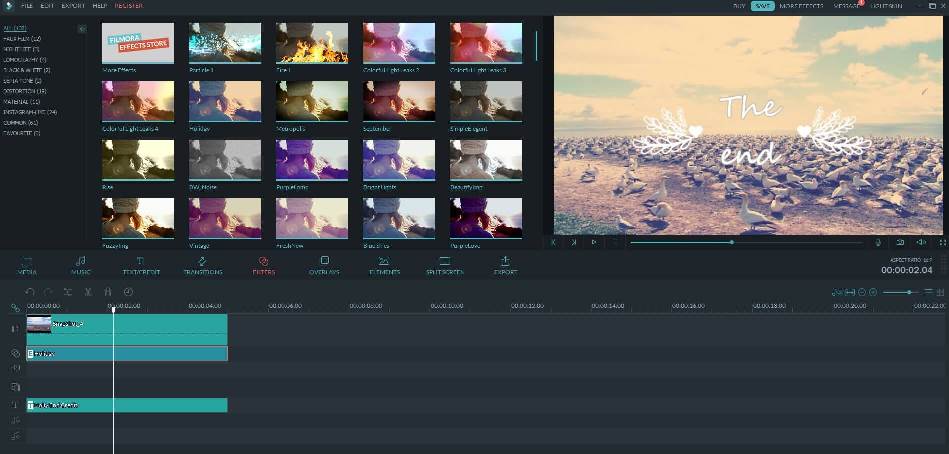Take a snapshot with camera icon

(x=901, y=242)
